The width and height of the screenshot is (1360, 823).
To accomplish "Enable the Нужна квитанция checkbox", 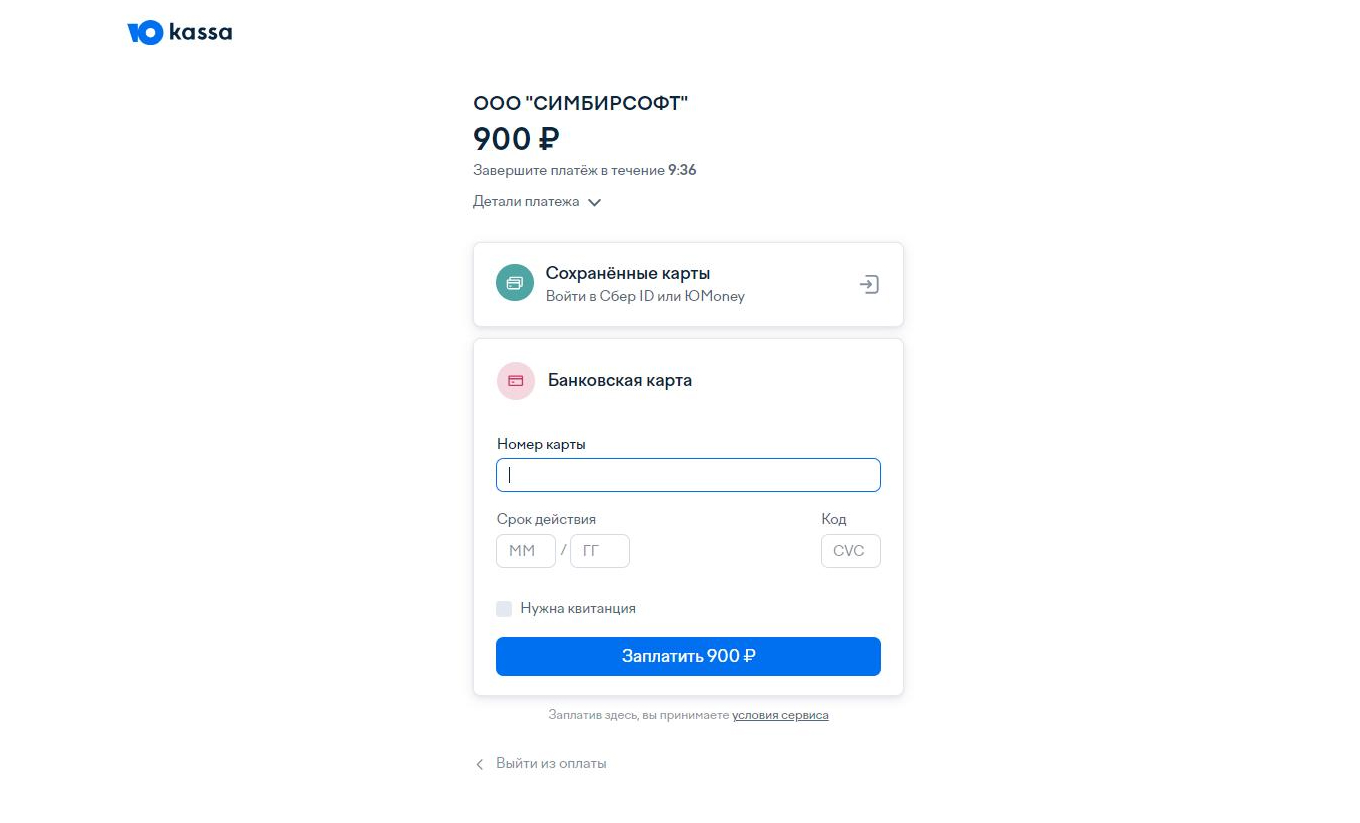I will point(504,608).
